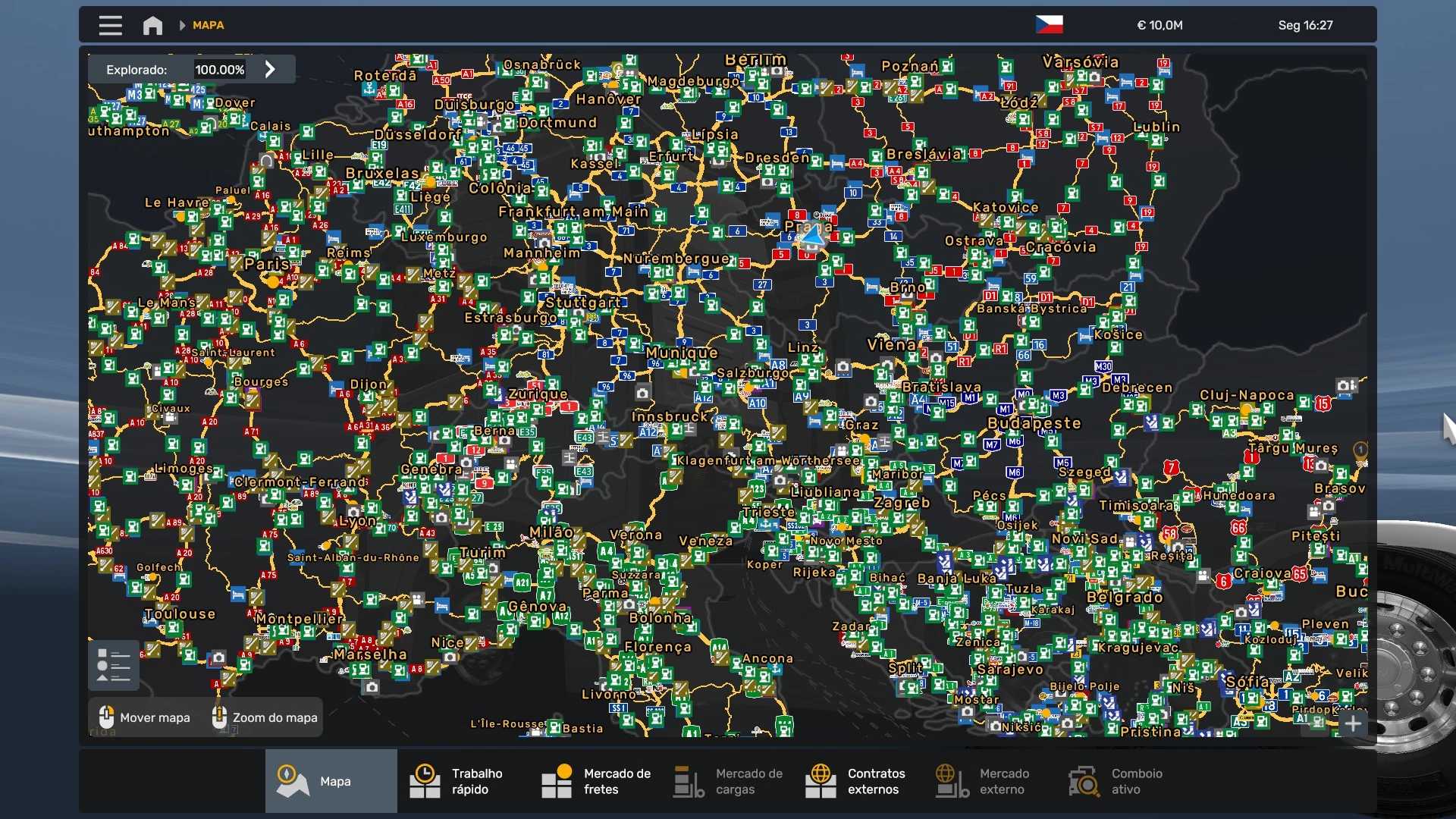Click the Contratos externos globe icon
1456x819 pixels.
tap(821, 781)
